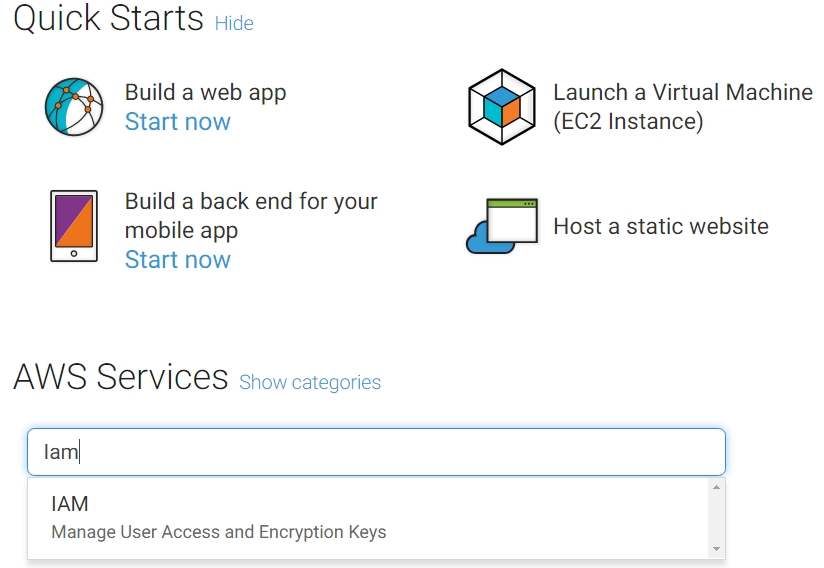The height and width of the screenshot is (568, 824).
Task: Select the IAM suggestion from the dropdown
Action: click(x=70, y=504)
